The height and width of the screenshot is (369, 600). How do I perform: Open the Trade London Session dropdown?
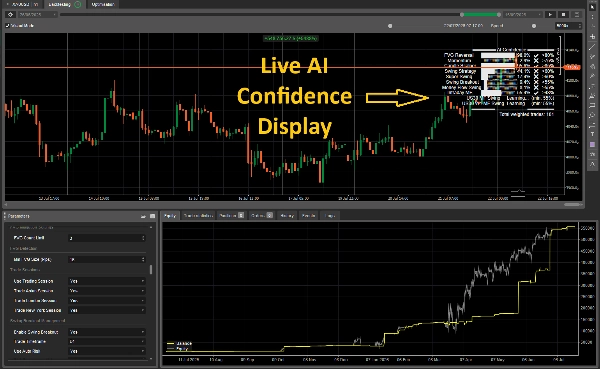tap(107, 300)
